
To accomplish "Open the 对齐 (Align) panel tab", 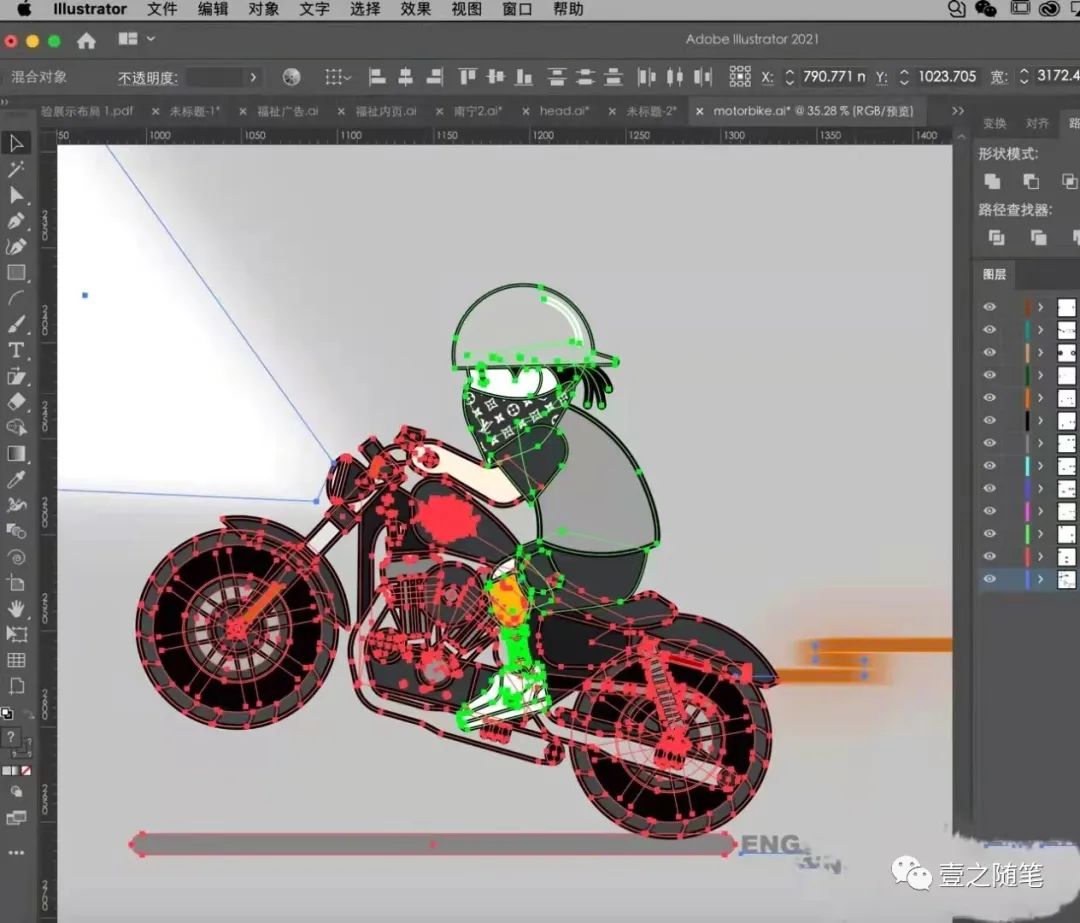I will (1037, 123).
